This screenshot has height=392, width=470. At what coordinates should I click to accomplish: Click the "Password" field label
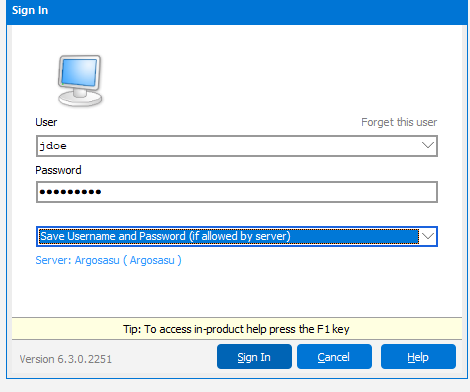[58, 170]
